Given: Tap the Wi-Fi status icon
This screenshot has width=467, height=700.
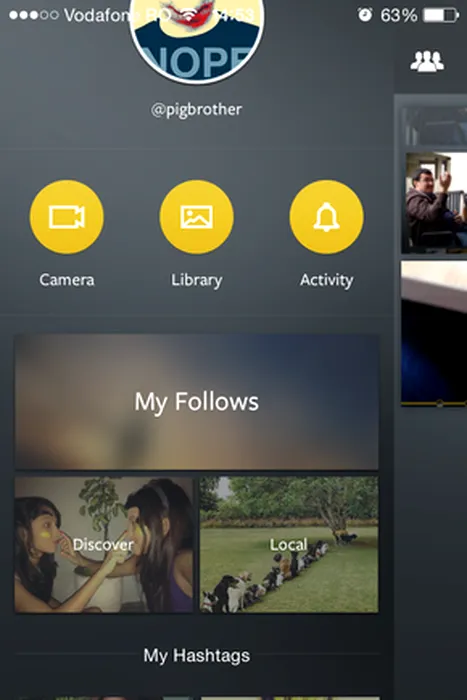Looking at the screenshot, I should click(x=190, y=15).
